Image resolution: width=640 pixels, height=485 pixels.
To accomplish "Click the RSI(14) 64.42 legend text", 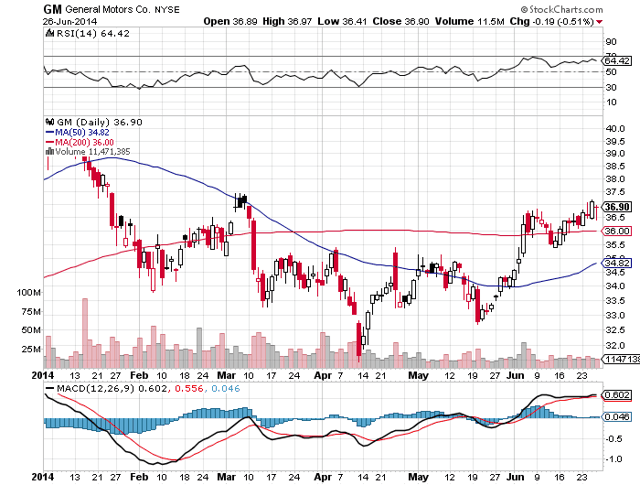I will click(x=93, y=33).
